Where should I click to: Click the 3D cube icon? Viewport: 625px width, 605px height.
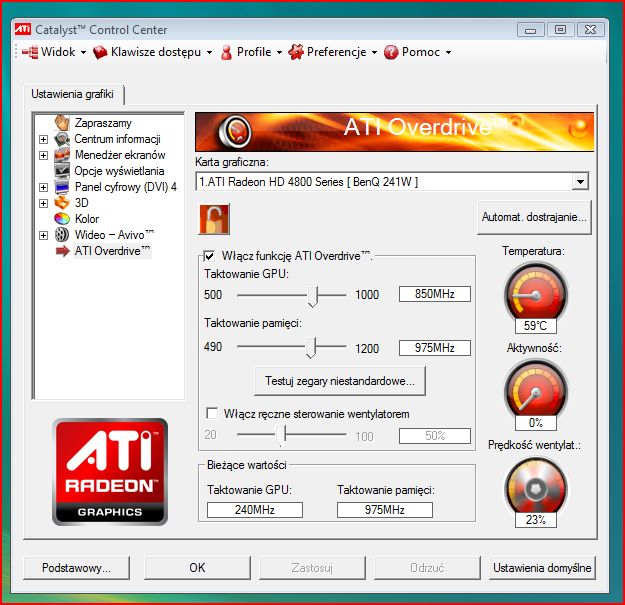62,203
